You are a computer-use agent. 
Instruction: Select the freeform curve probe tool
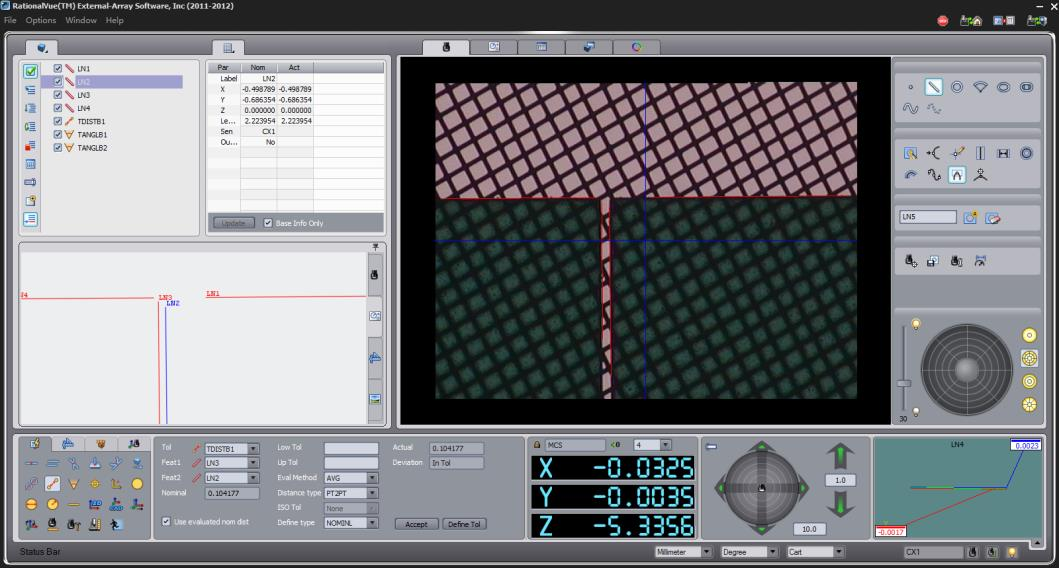[x=933, y=175]
